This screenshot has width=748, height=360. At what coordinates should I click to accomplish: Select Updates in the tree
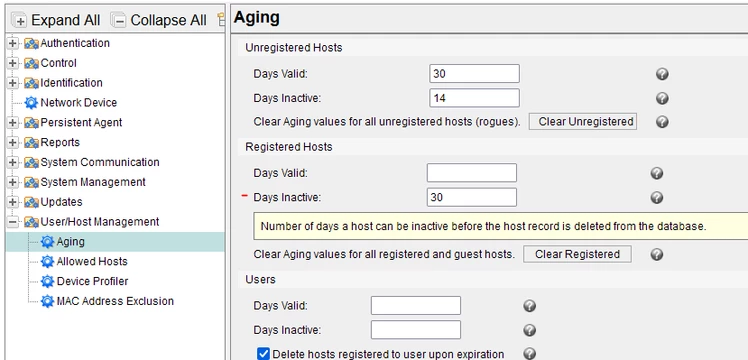point(62,202)
